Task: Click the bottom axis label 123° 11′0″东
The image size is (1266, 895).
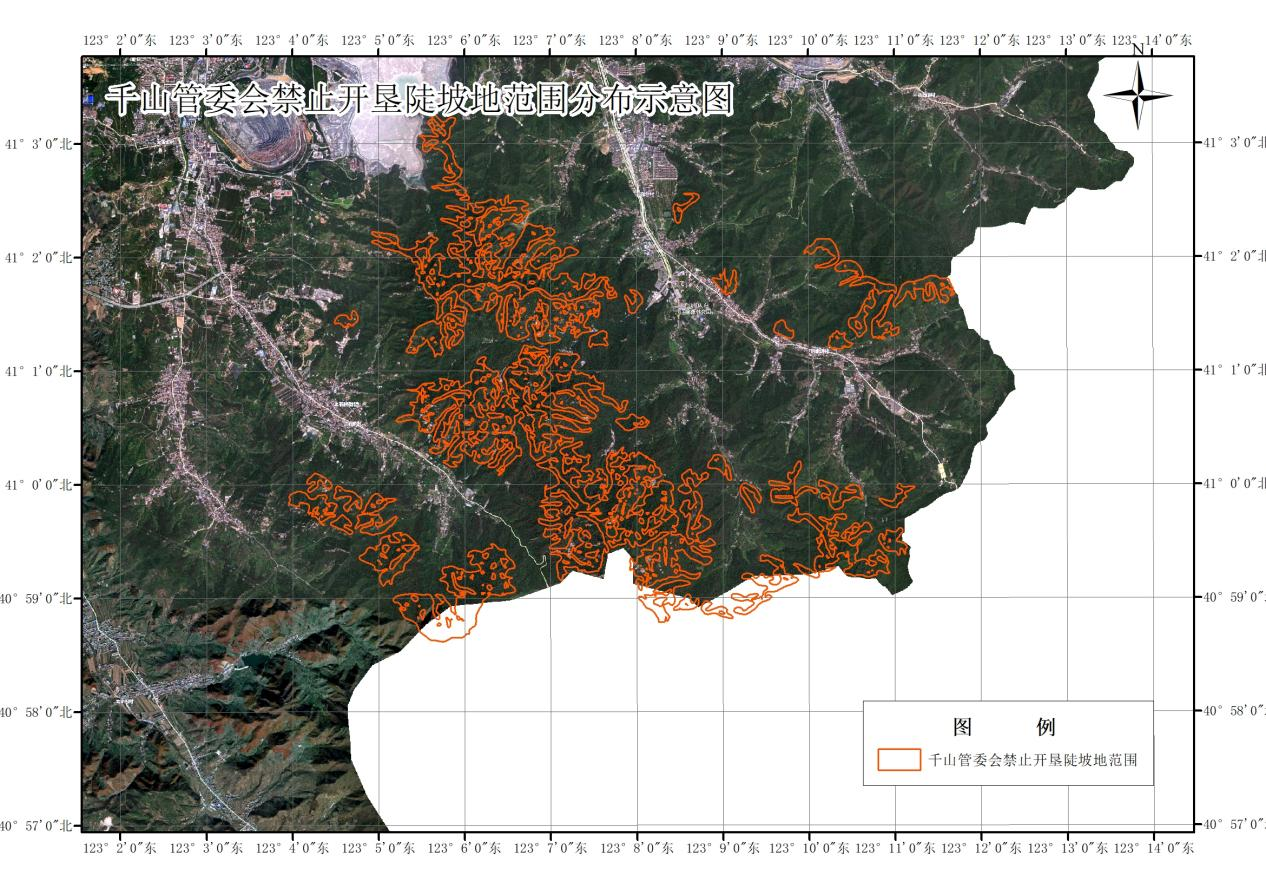Action: point(894,848)
